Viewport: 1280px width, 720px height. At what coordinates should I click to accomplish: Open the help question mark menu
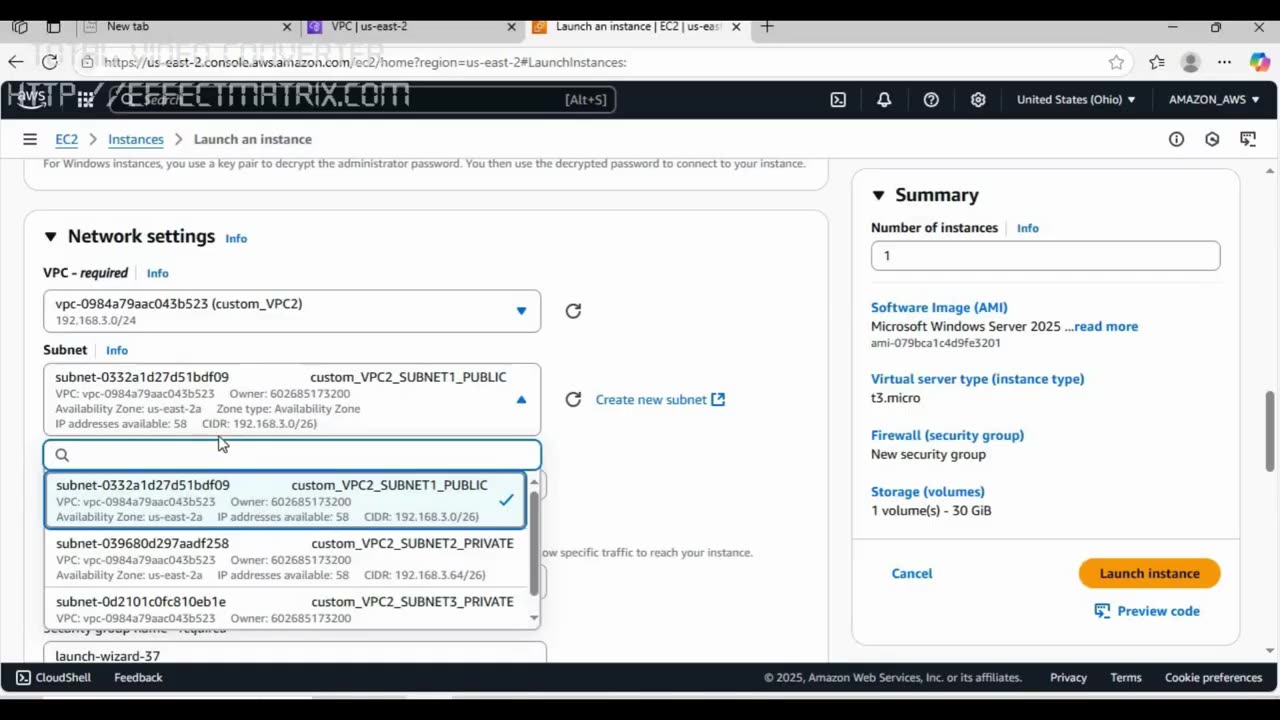[931, 100]
